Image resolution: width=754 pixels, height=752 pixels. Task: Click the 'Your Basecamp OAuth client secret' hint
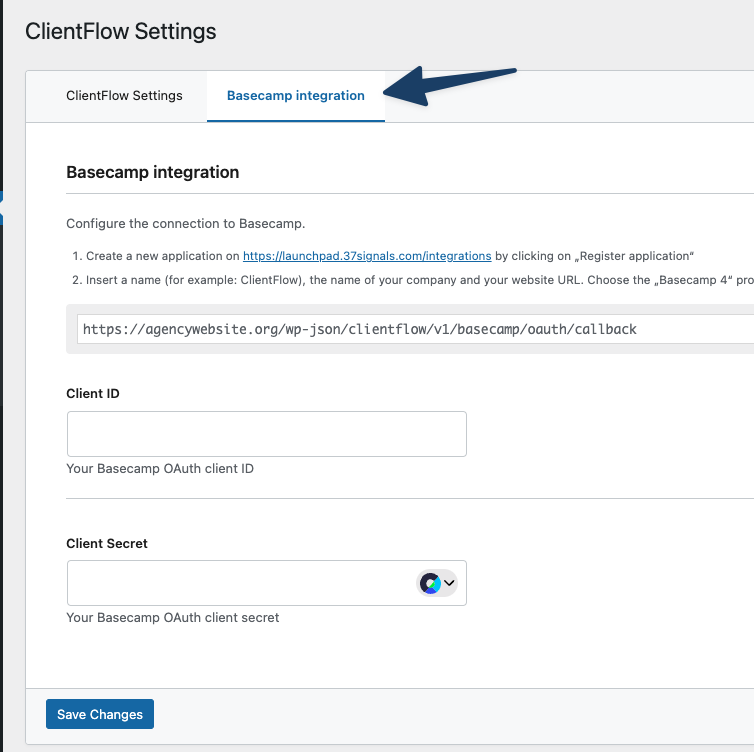tap(173, 617)
